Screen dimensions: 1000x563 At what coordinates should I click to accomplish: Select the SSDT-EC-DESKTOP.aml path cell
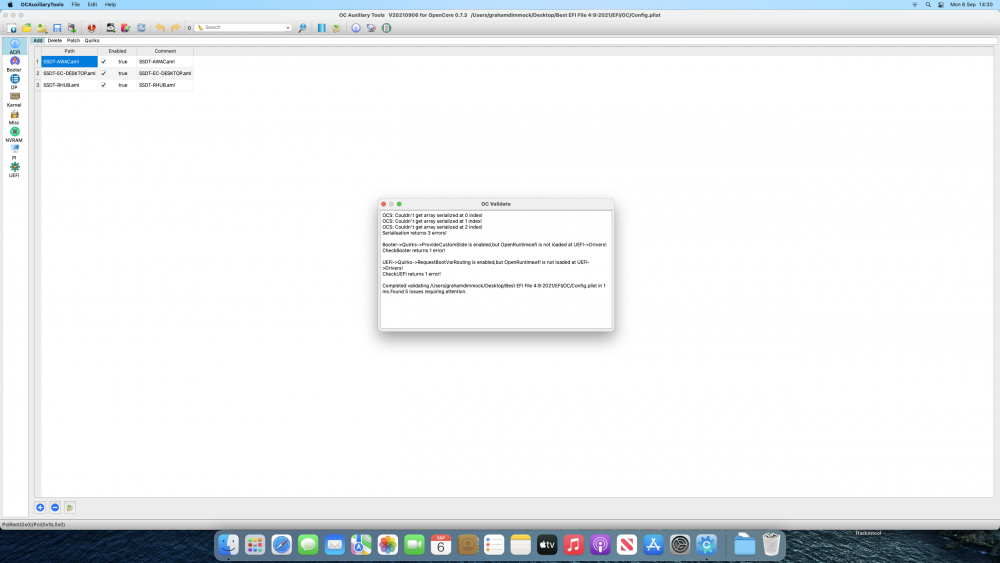point(70,73)
